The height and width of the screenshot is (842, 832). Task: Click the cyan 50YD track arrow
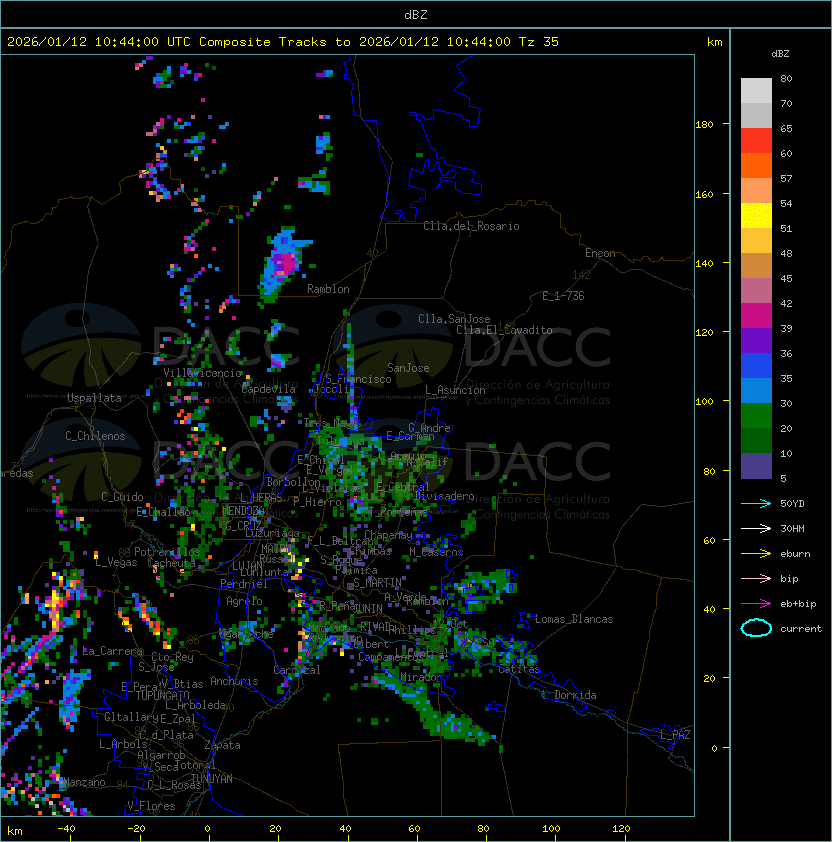tap(756, 503)
